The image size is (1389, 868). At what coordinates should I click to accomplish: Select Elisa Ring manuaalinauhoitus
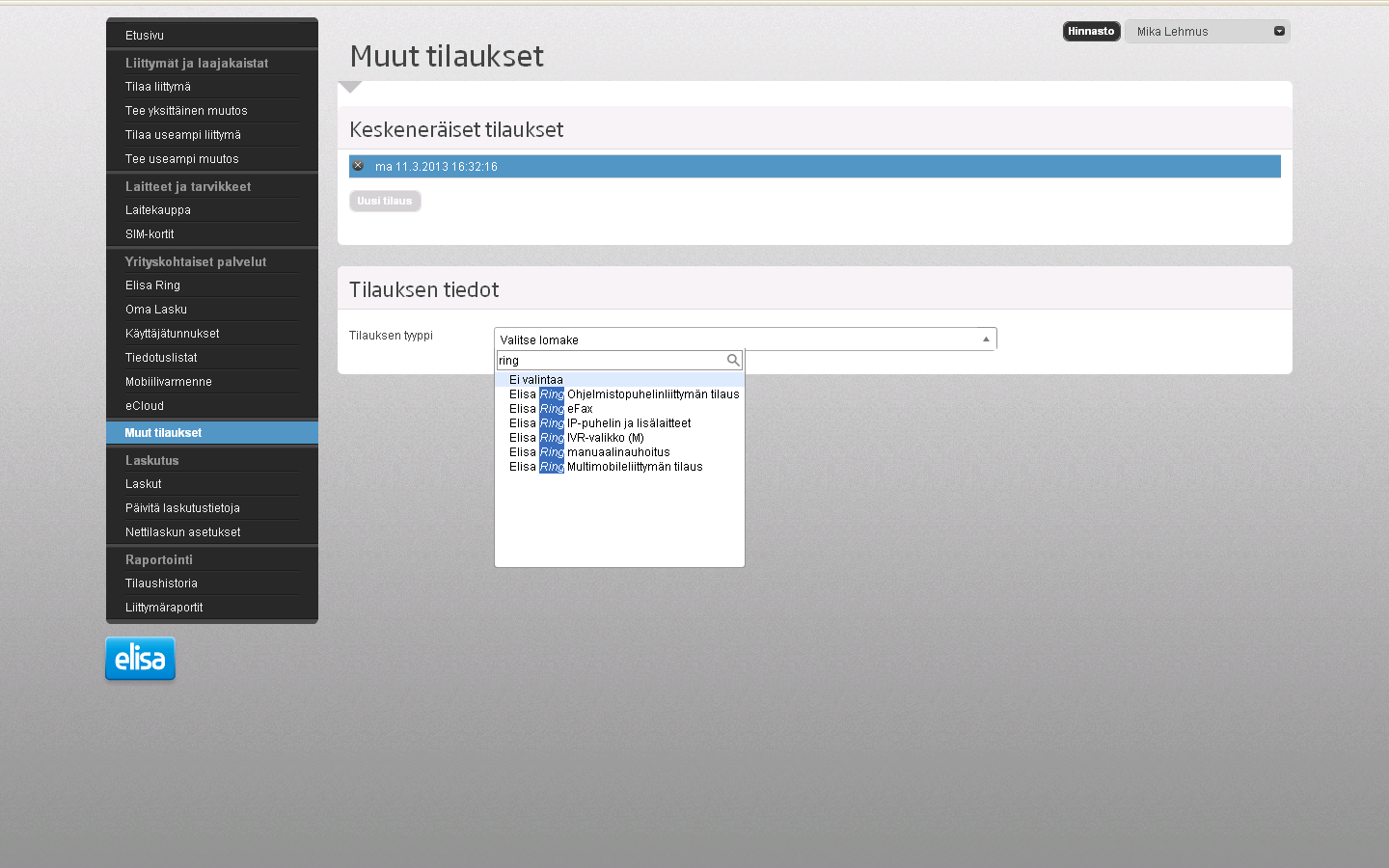589,452
